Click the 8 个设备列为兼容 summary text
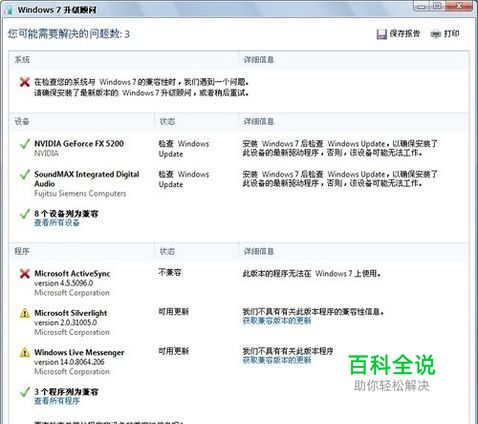The image size is (478, 424). click(66, 214)
